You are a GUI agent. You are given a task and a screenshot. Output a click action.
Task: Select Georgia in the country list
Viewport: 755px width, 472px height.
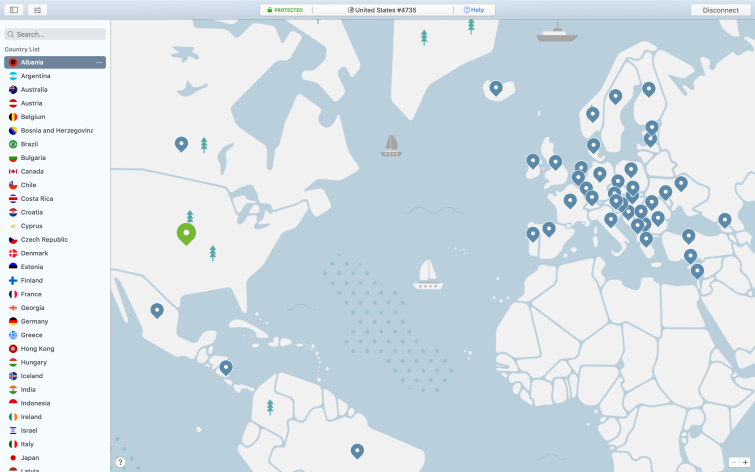click(55, 308)
